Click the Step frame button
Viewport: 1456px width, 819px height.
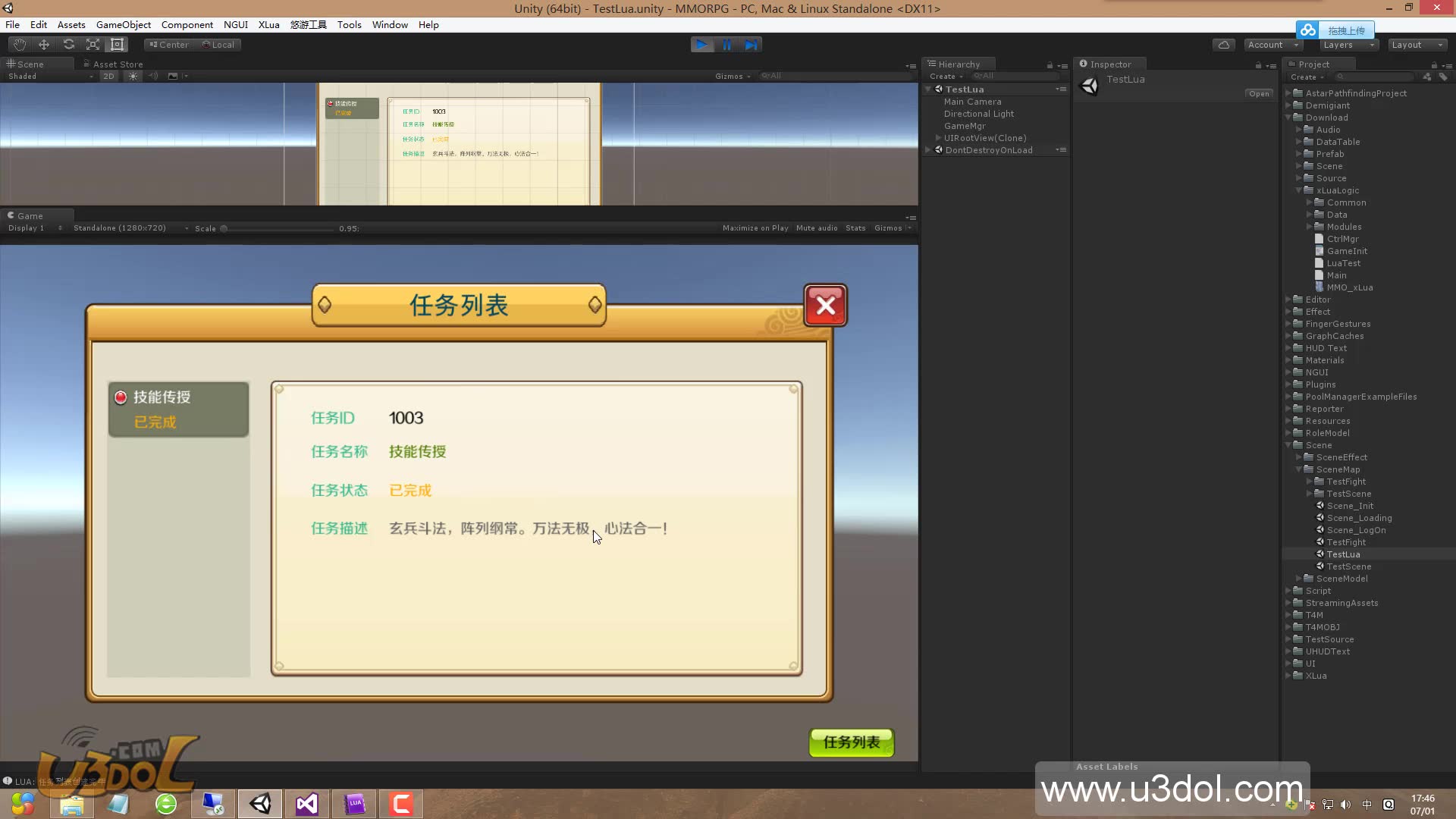click(751, 45)
